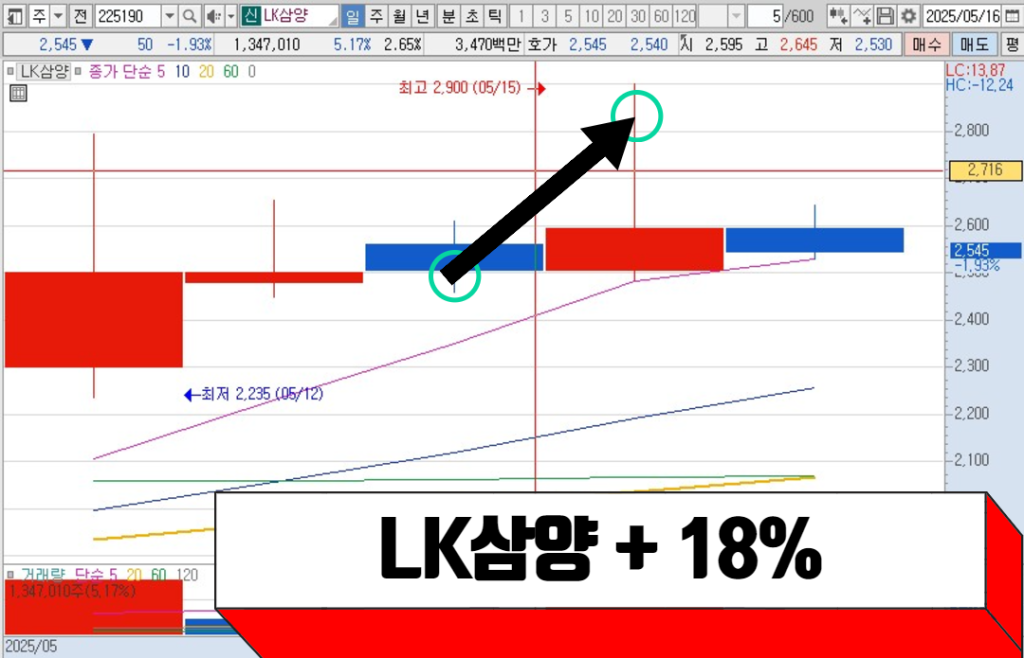Click the add candlestick chart icon

tap(839, 15)
